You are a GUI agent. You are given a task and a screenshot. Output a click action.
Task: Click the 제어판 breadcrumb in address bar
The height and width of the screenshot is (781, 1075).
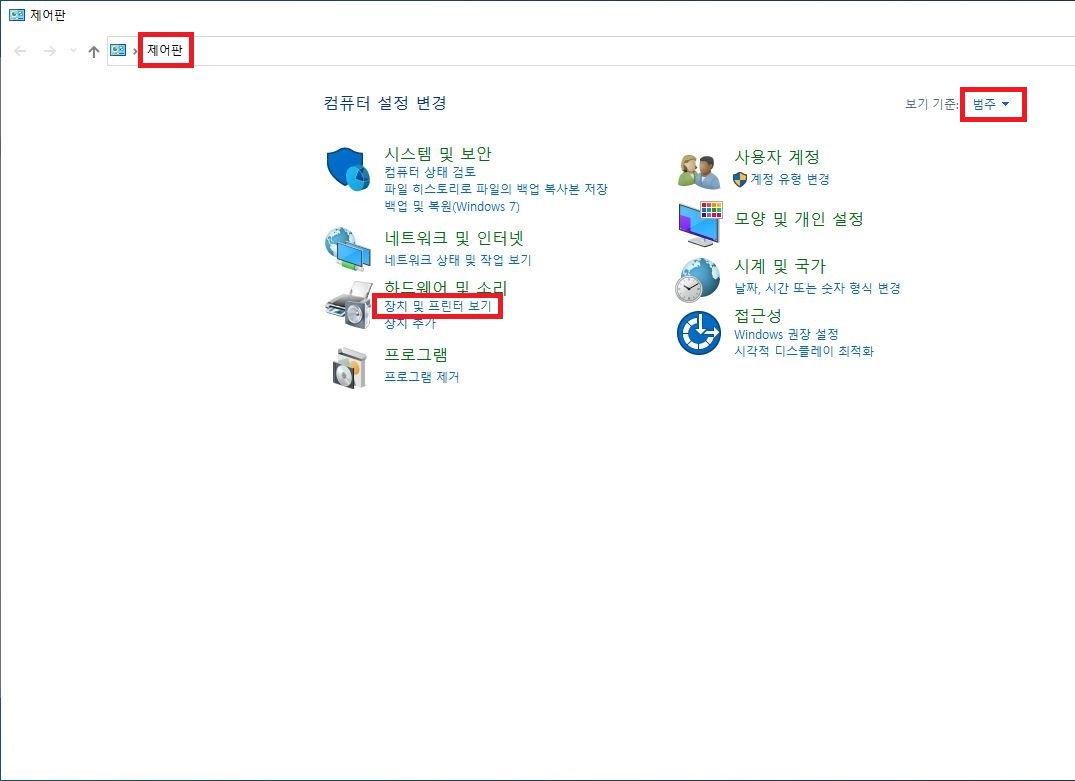coord(165,50)
